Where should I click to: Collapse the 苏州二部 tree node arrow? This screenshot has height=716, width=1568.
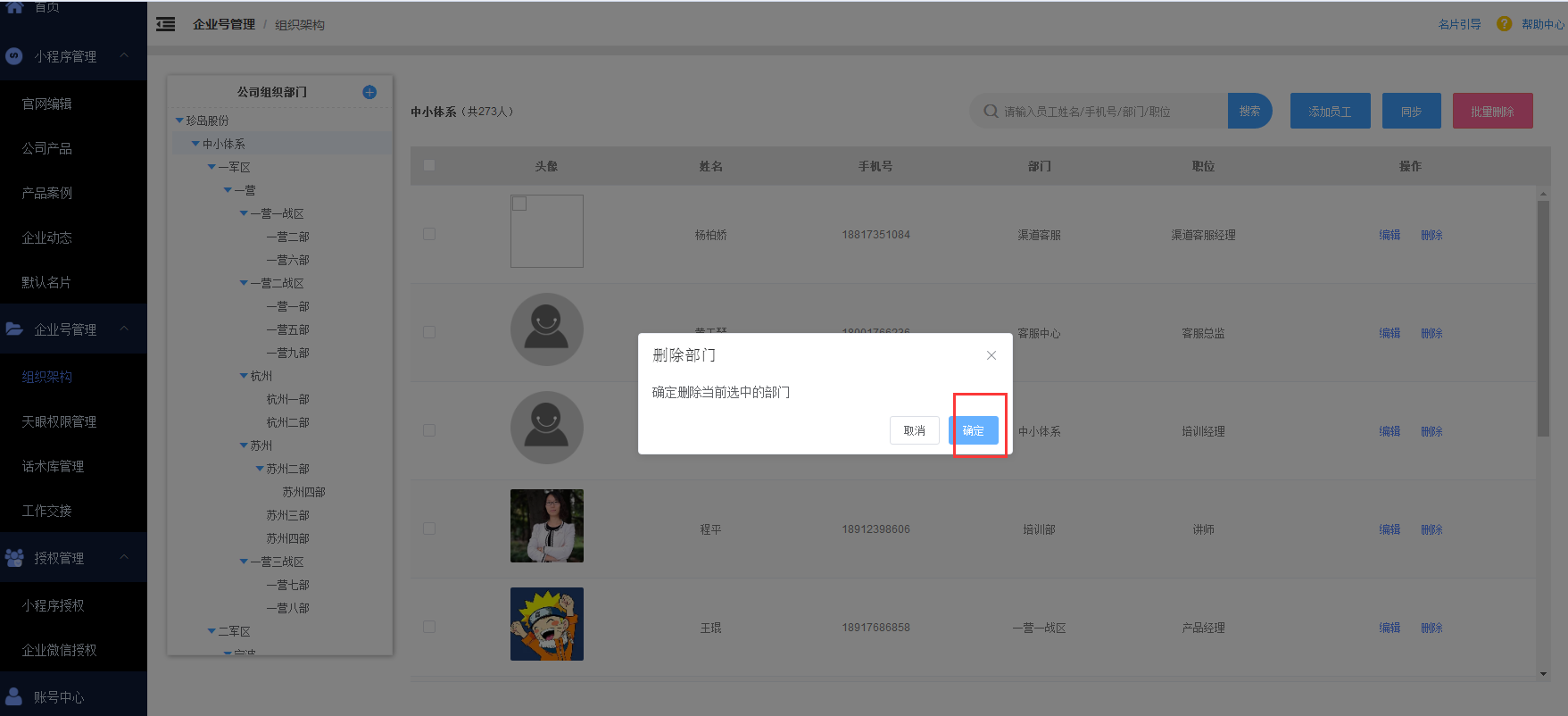[x=260, y=469]
